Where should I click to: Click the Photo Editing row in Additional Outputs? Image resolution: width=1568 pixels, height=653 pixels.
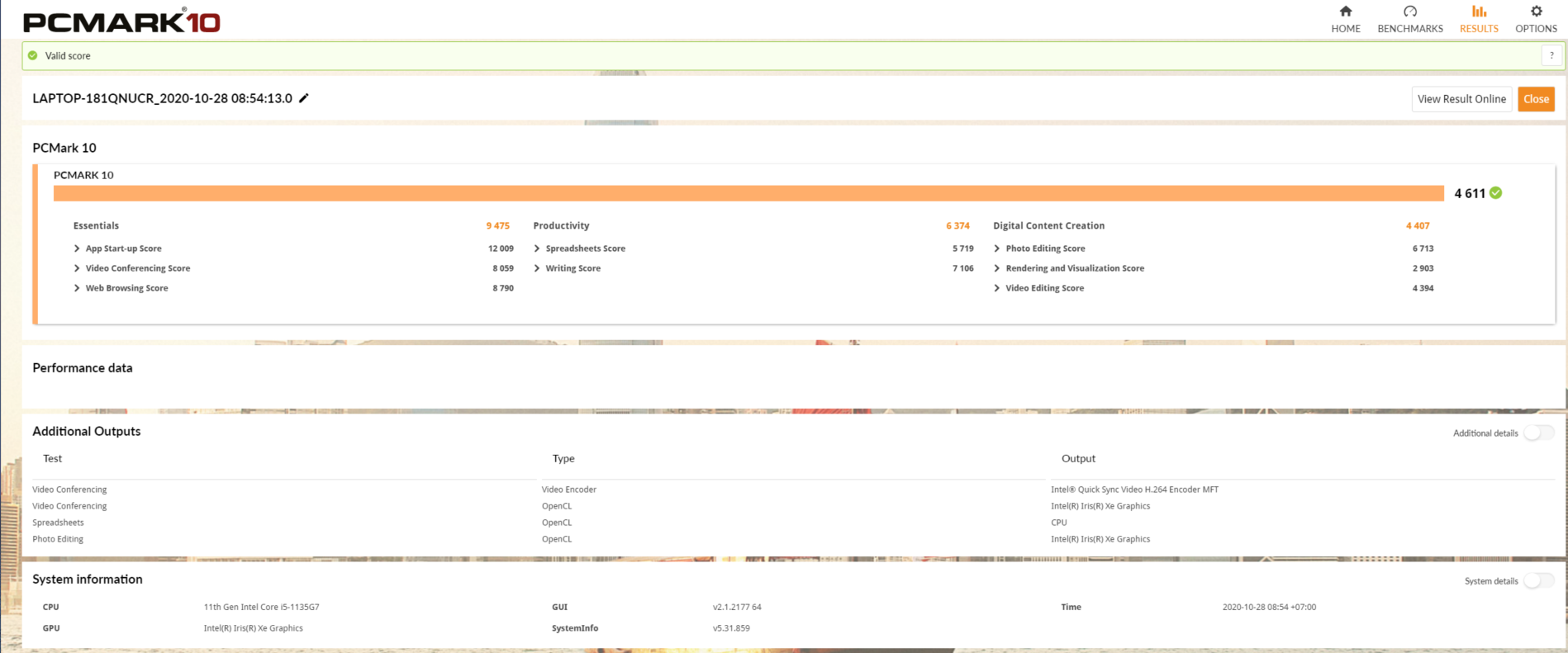pyautogui.click(x=58, y=539)
